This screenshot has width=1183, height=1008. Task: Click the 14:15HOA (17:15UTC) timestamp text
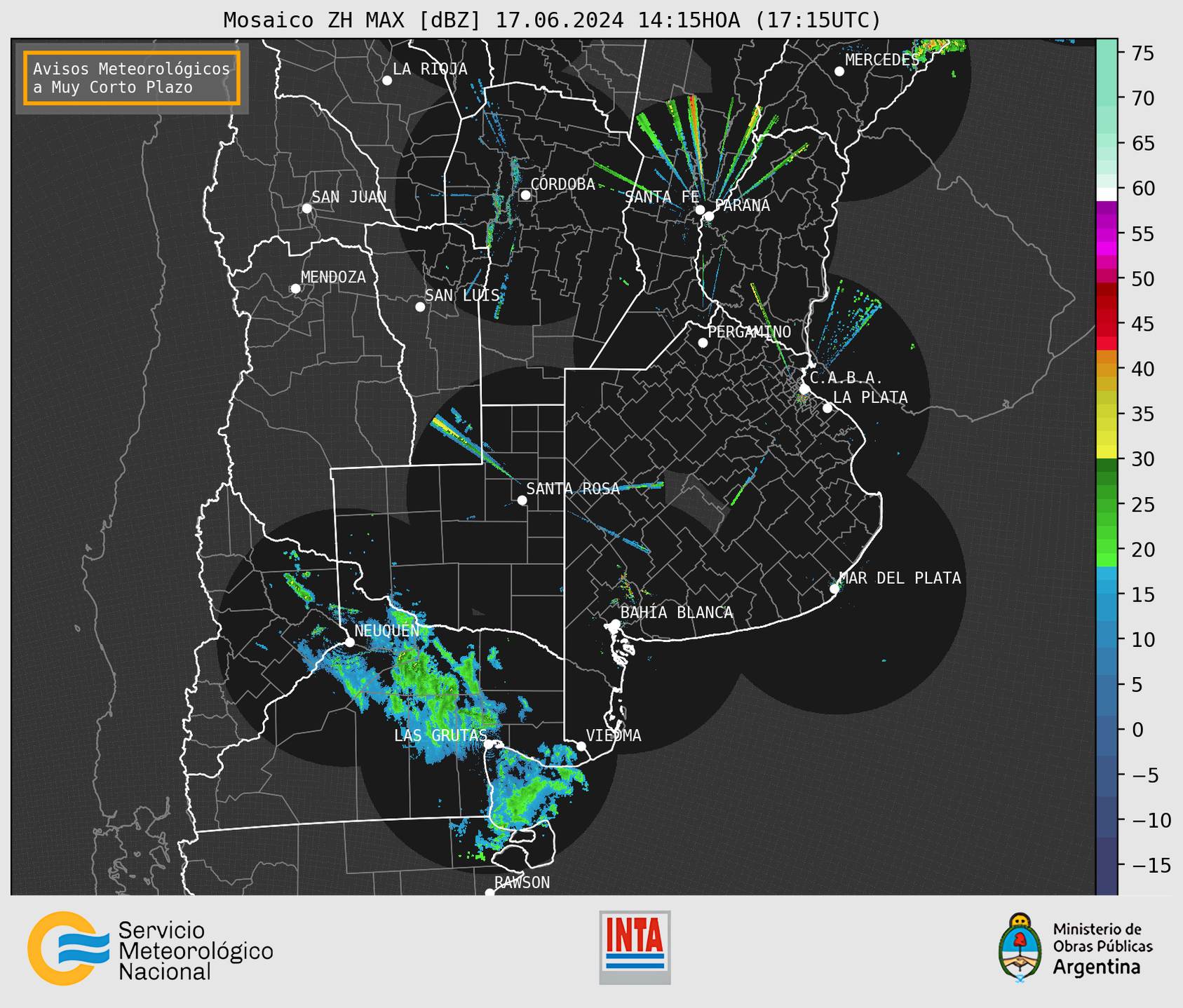pos(759,20)
